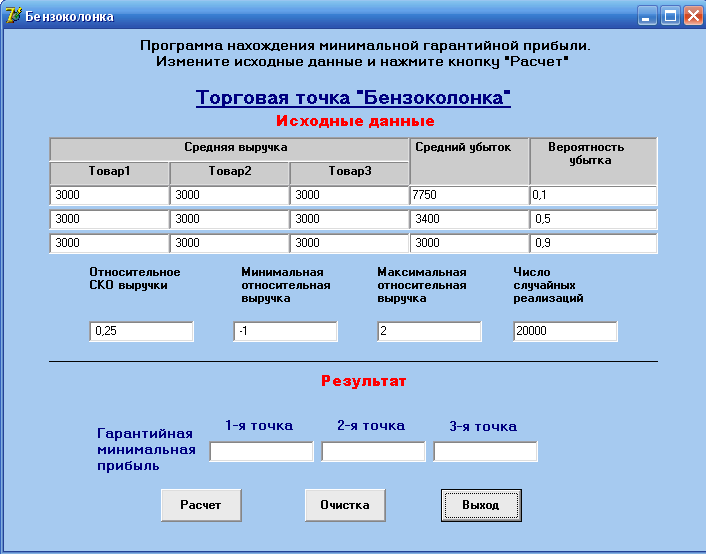Select Товар1 field in the 7750 row

[x=109, y=195]
